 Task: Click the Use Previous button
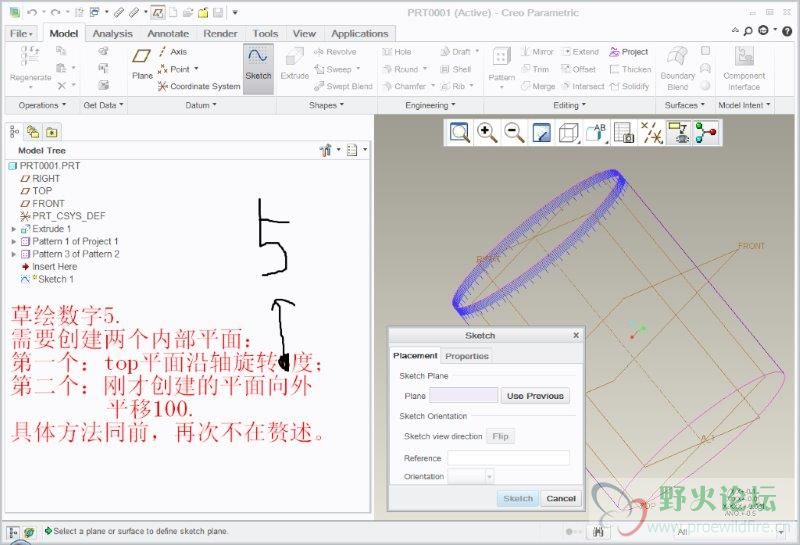[535, 395]
